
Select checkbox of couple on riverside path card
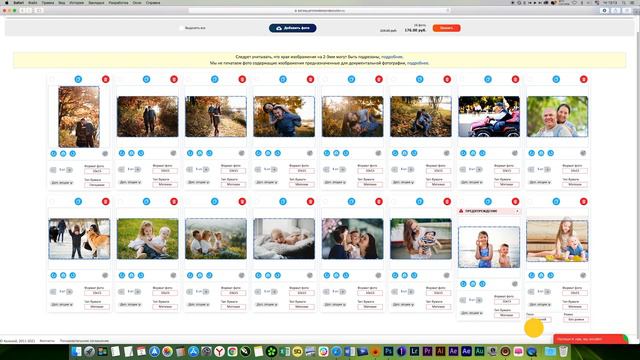point(188,79)
